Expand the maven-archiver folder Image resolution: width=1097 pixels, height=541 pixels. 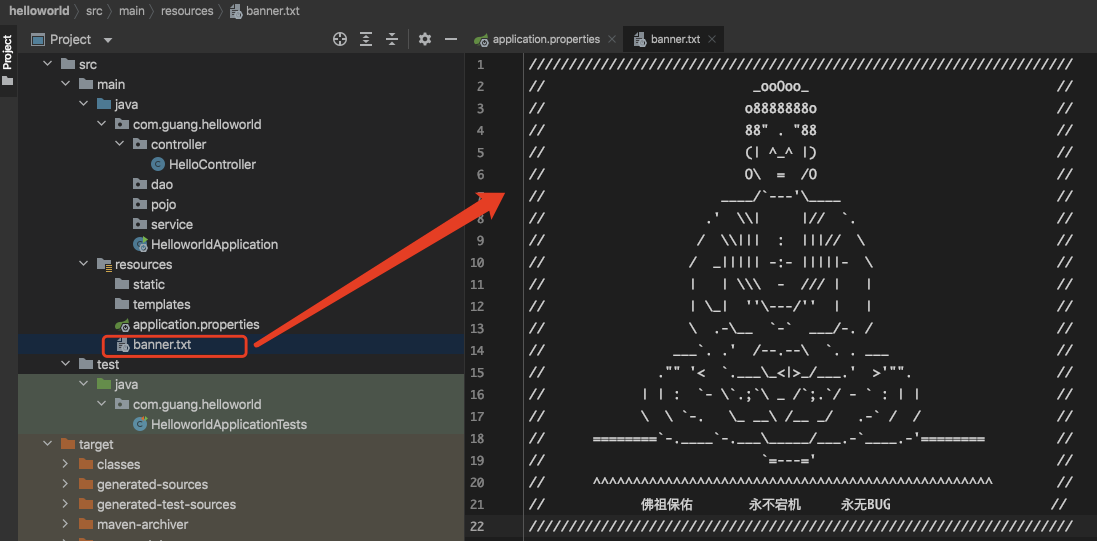point(66,524)
